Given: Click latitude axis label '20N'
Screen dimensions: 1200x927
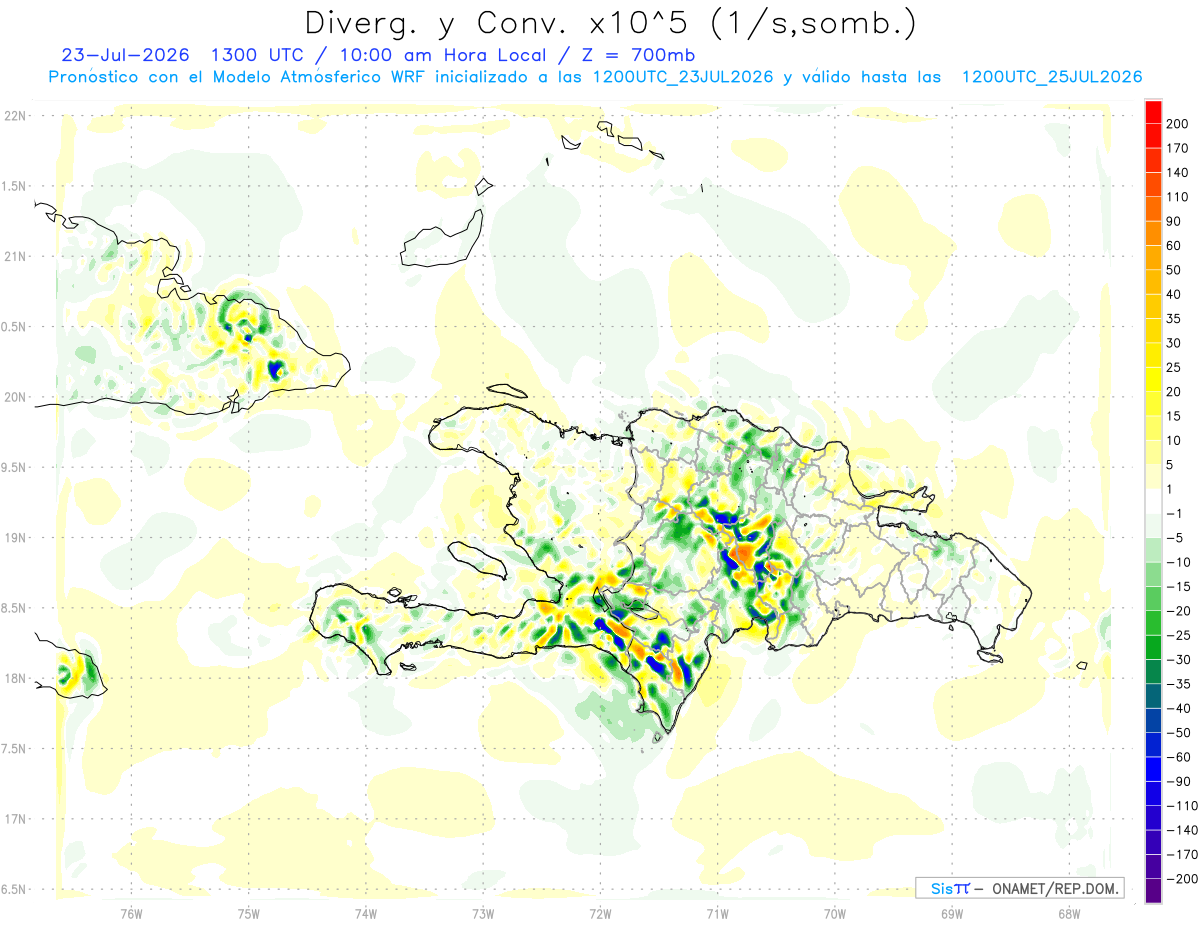Looking at the screenshot, I should pos(15,397).
